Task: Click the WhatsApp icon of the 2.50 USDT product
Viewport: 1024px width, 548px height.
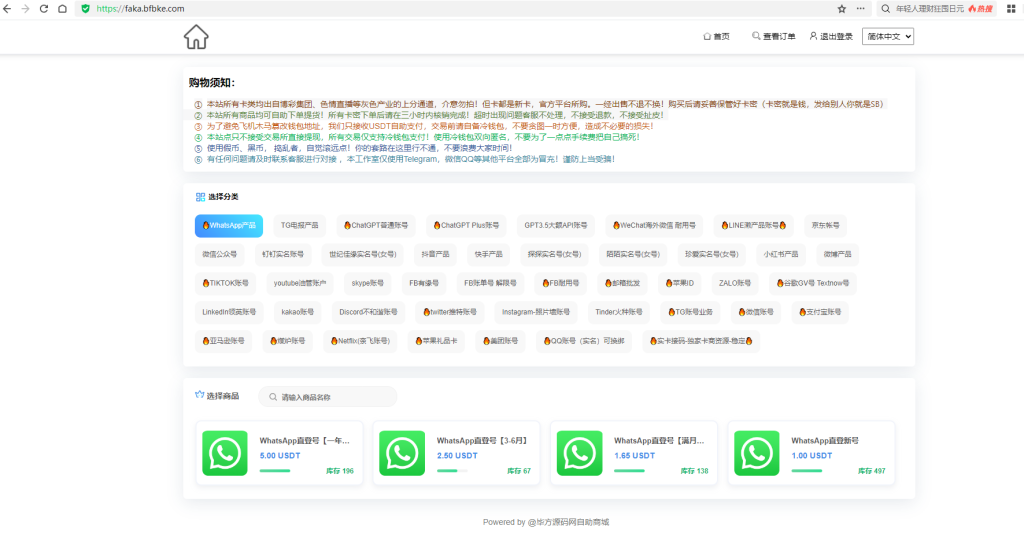Action: (402, 453)
